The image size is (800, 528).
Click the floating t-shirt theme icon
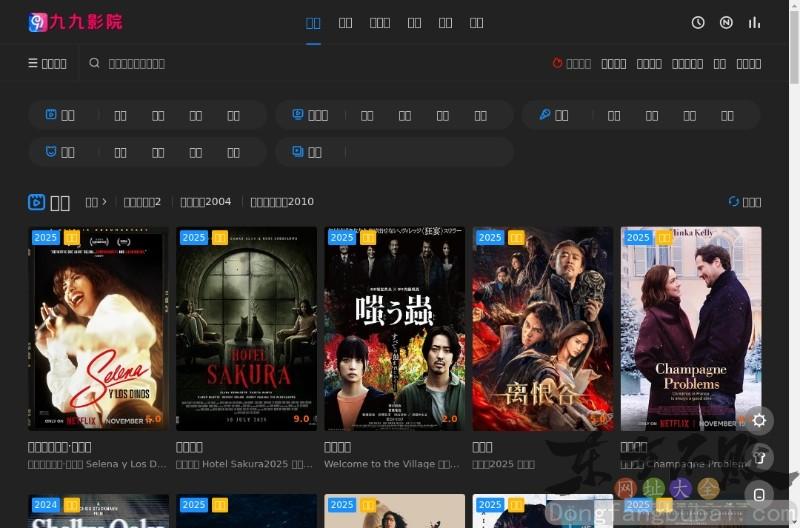pyautogui.click(x=759, y=458)
